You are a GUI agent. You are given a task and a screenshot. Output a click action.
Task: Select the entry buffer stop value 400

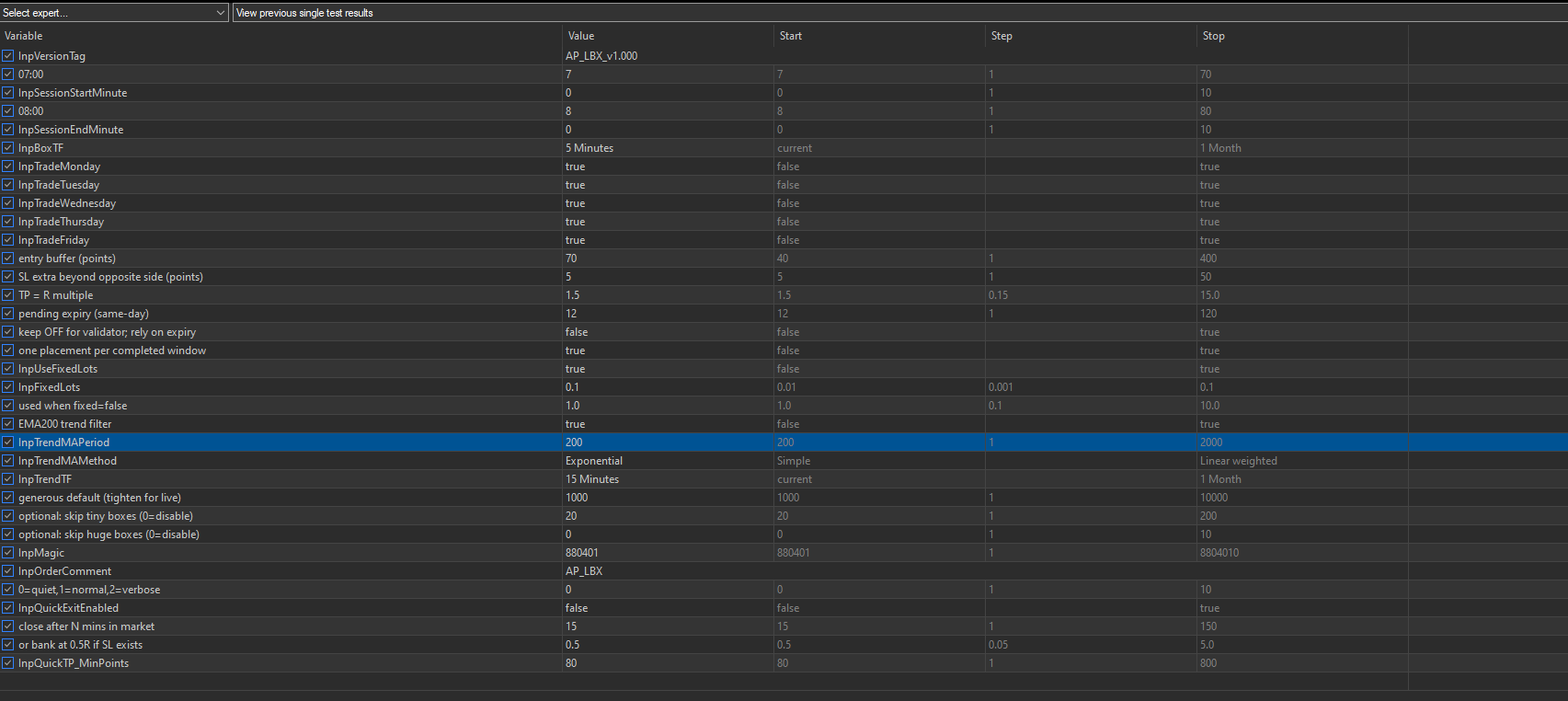point(1208,259)
